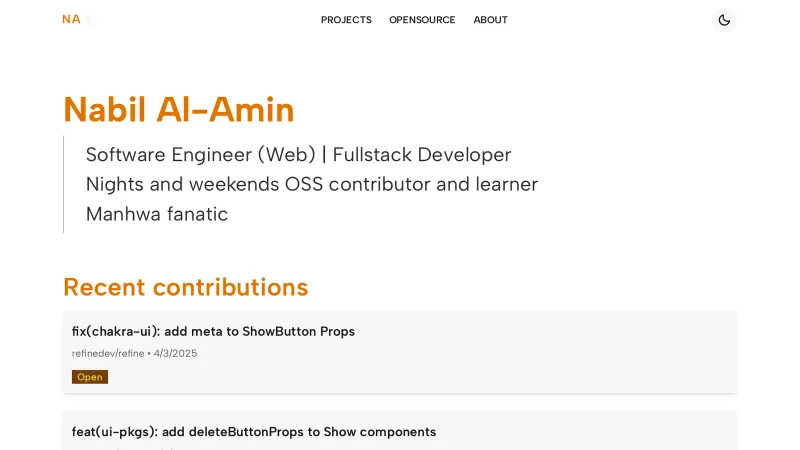
Task: Click the Nights and weekends OSS line
Action: [311, 184]
